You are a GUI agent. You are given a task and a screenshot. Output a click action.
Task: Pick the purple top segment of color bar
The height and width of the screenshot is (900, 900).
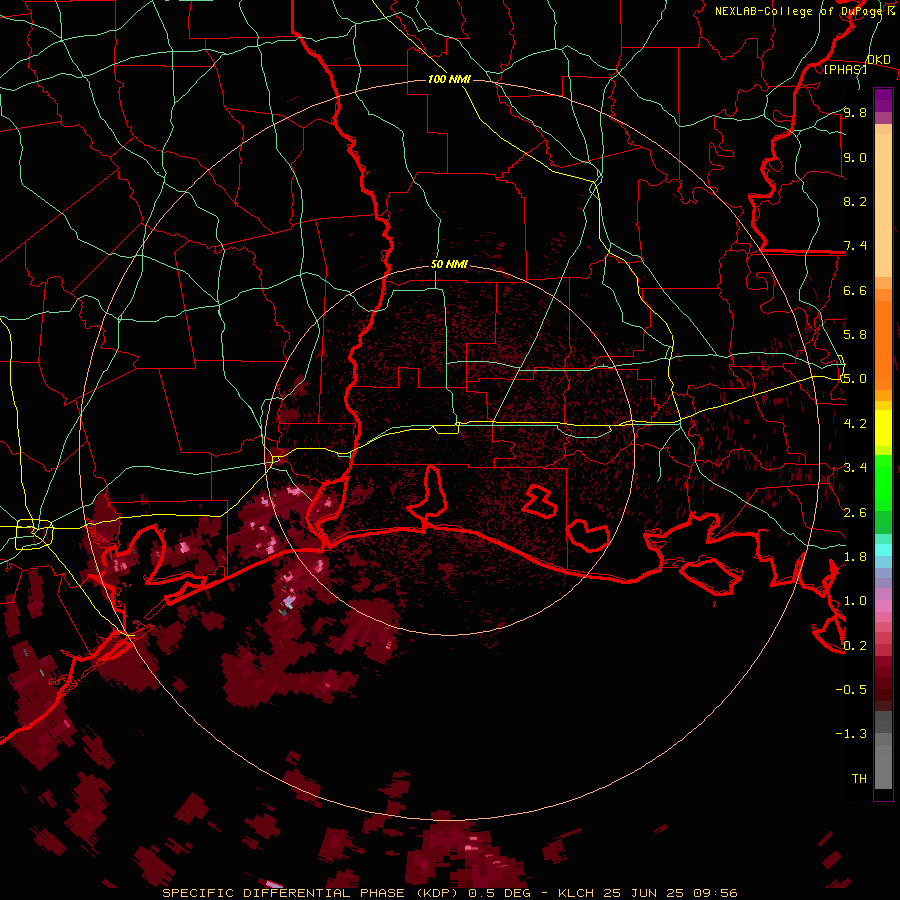[x=883, y=100]
